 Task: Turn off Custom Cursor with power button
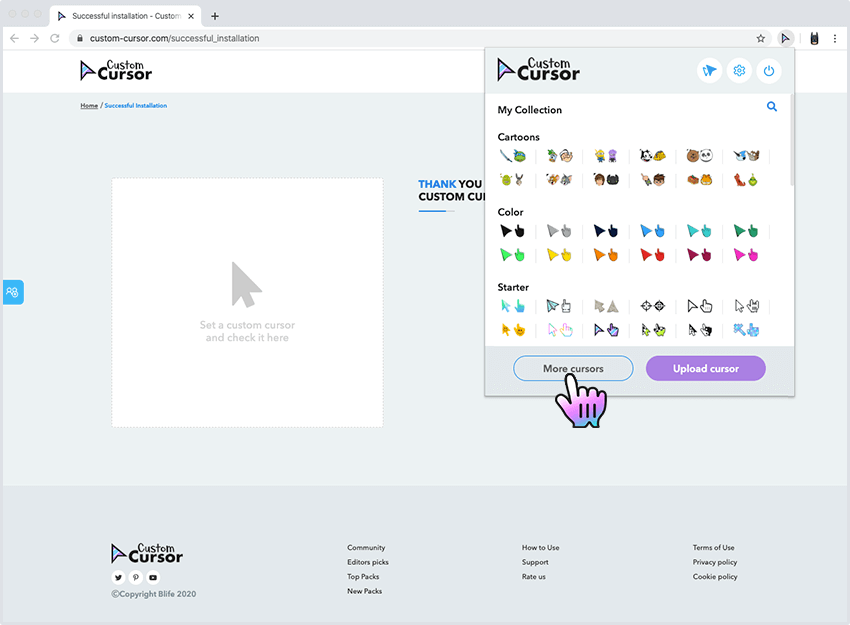[x=769, y=70]
